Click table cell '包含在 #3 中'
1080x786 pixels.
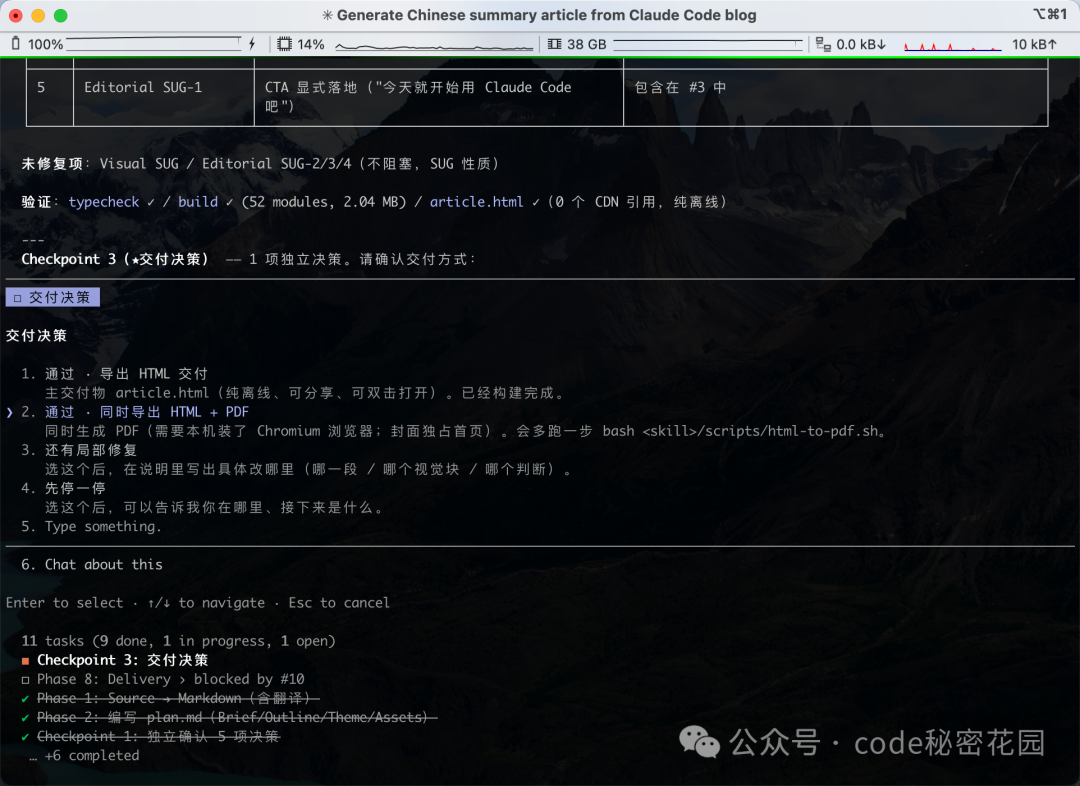(x=835, y=96)
